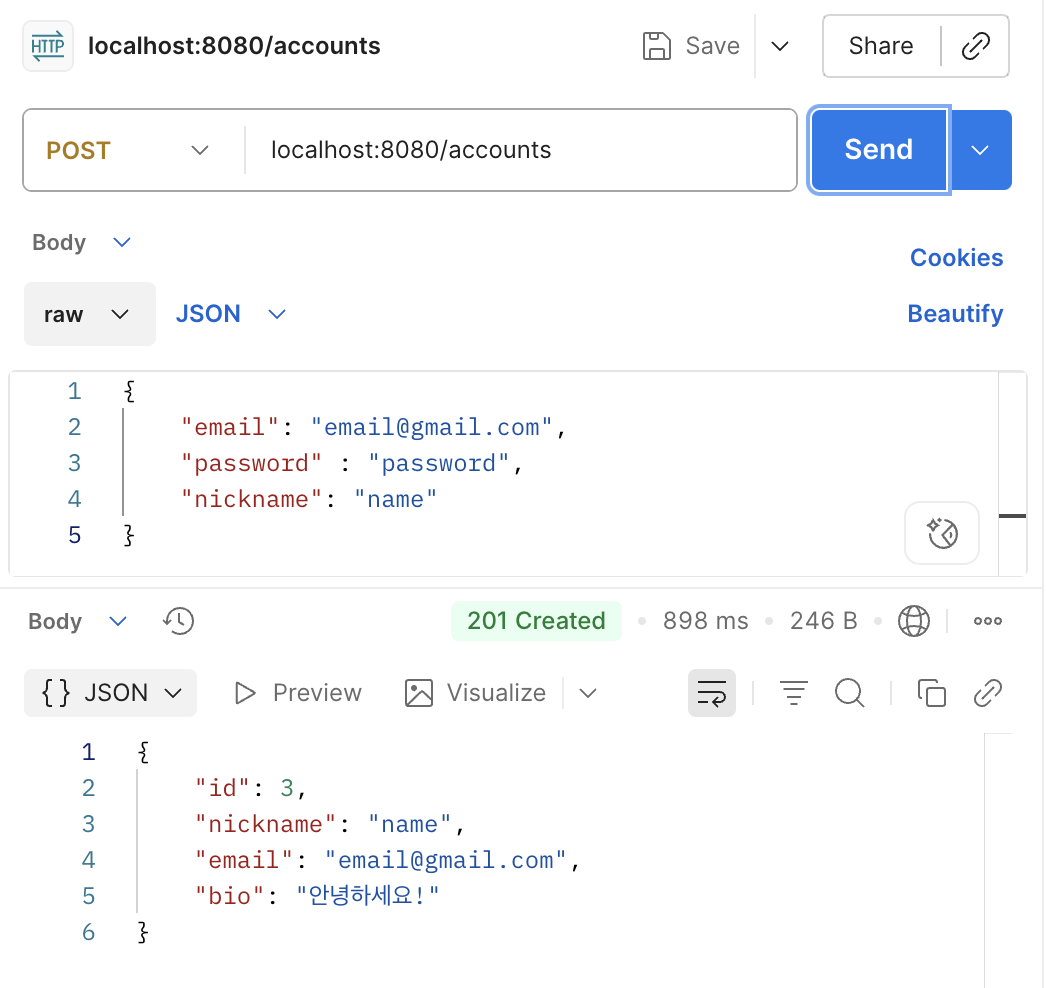Expand the request Body tab dropdown
Screen dimensions: 1046x988
pos(81,242)
